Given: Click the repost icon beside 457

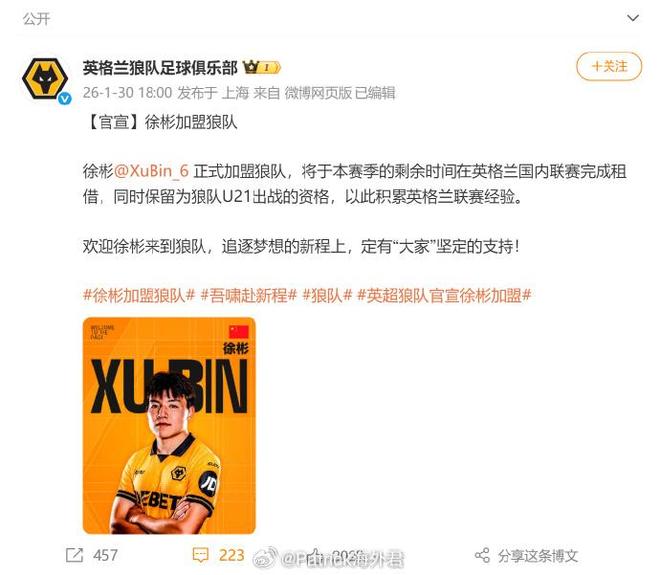Looking at the screenshot, I should pos(75,555).
